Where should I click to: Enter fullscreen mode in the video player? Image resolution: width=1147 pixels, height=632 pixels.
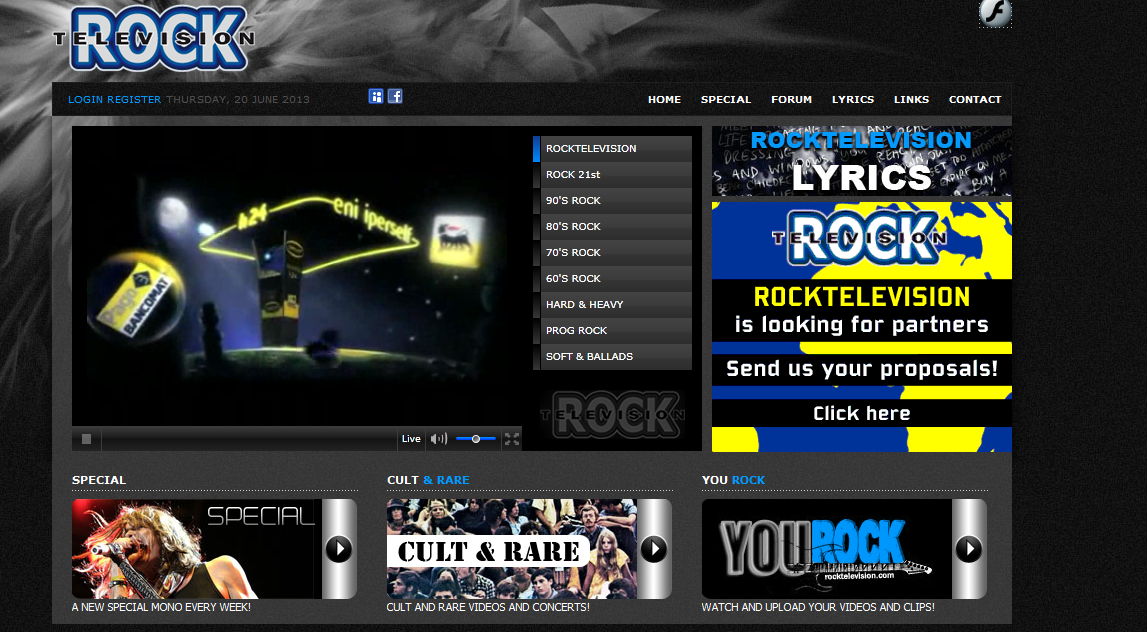(x=512, y=439)
